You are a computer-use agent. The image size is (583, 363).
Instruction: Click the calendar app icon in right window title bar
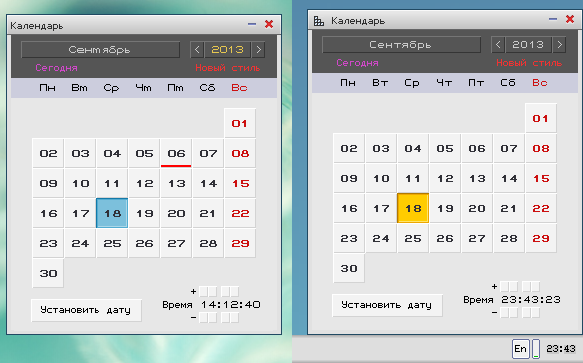click(x=319, y=21)
